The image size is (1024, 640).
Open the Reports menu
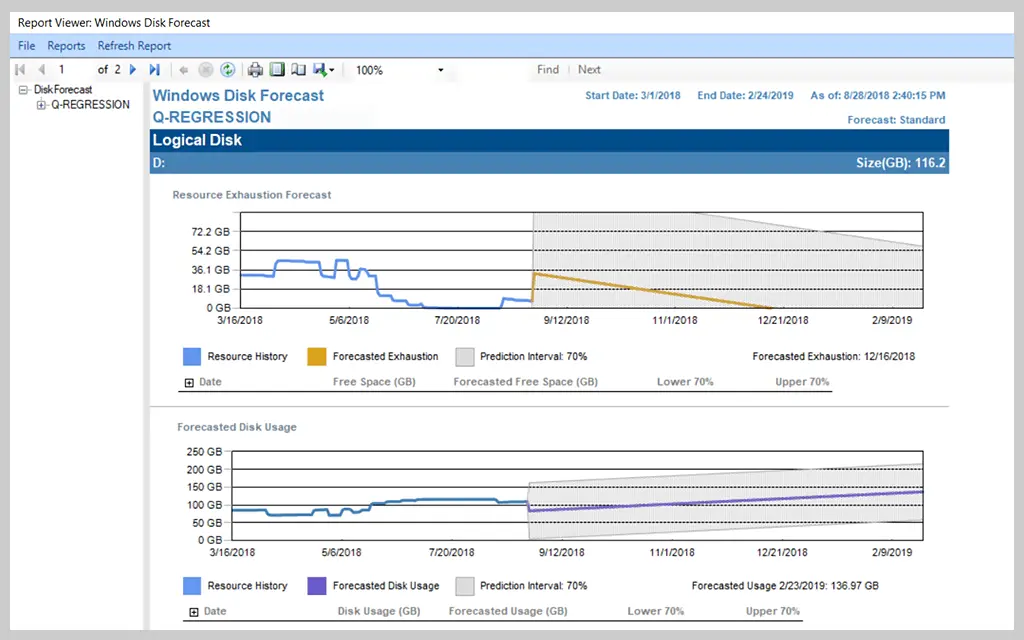point(66,45)
